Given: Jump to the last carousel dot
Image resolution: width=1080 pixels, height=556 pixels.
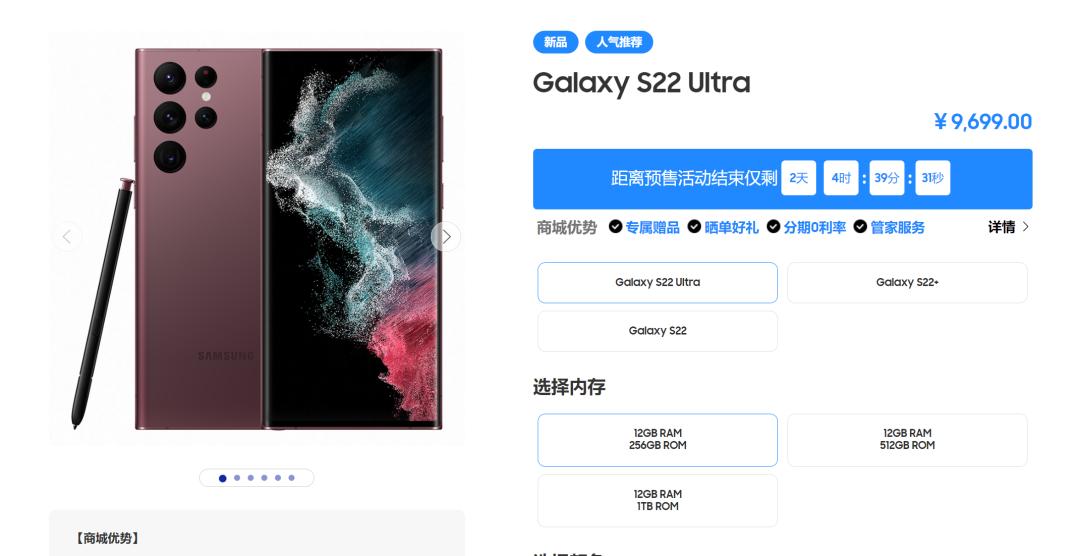Looking at the screenshot, I should click(x=291, y=477).
